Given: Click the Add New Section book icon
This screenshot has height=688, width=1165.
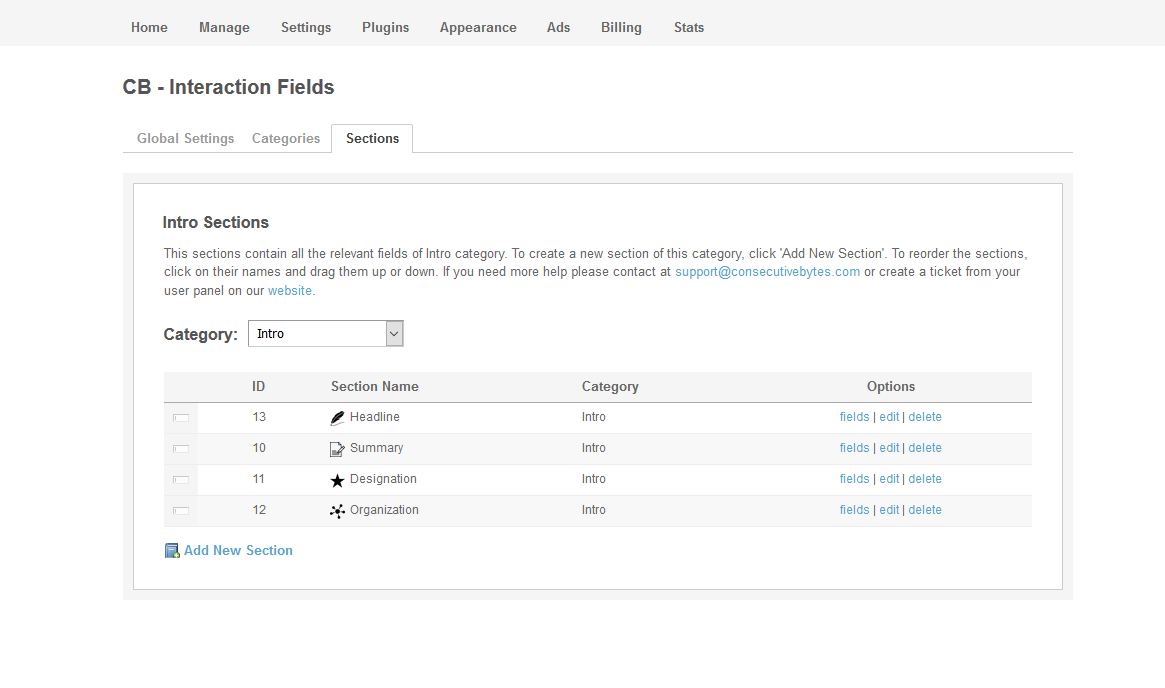Looking at the screenshot, I should 171,550.
